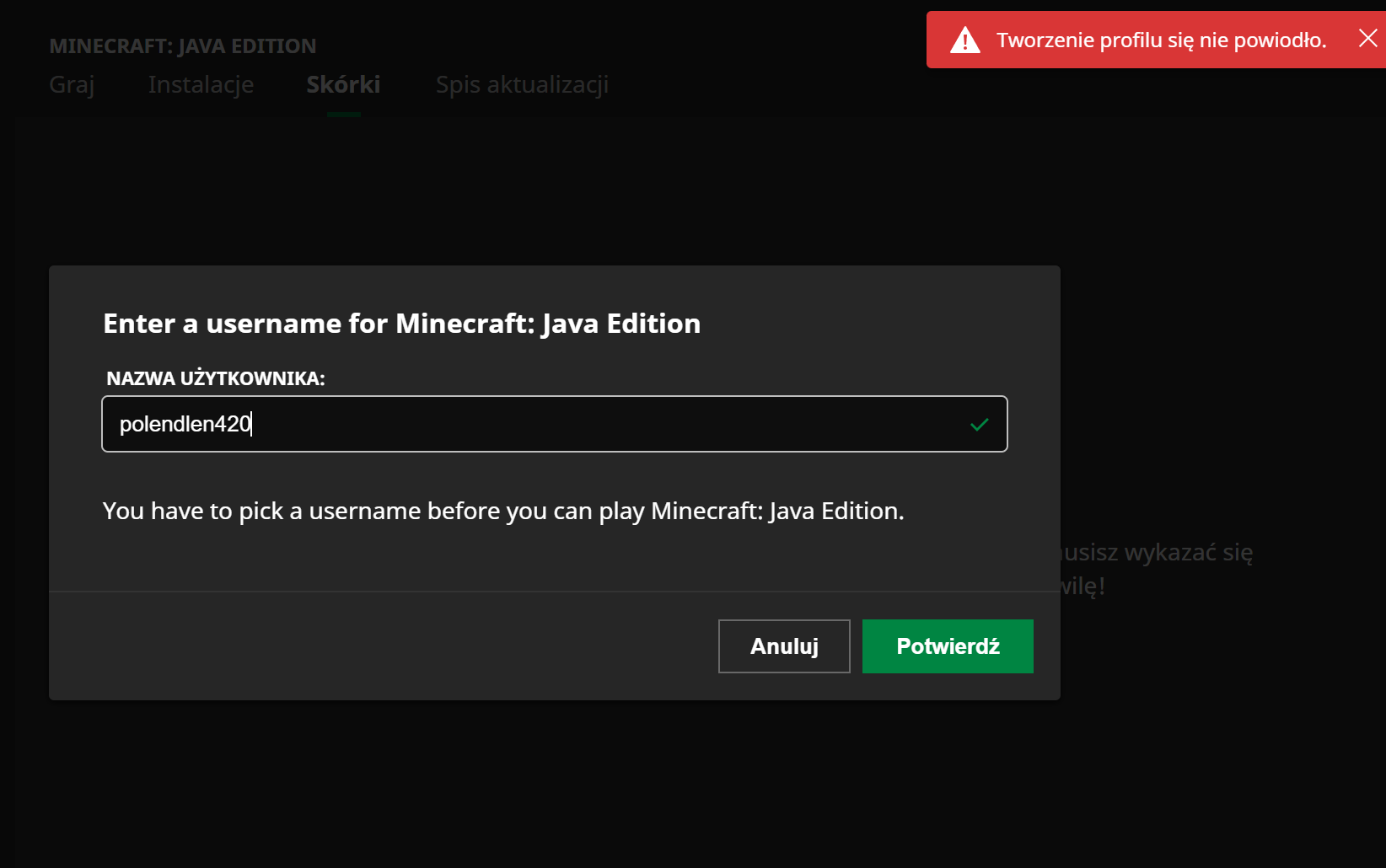Open the Graj tab
This screenshot has height=868, width=1386.
(72, 84)
